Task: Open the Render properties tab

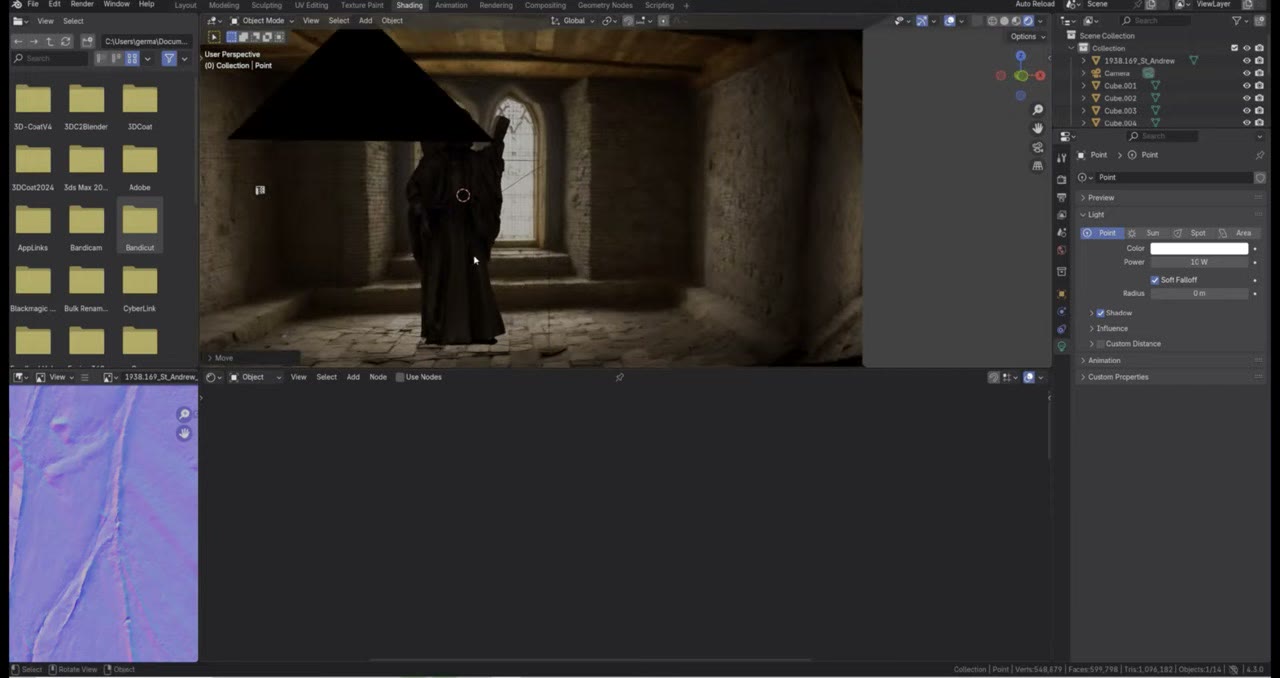Action: coord(1062,179)
